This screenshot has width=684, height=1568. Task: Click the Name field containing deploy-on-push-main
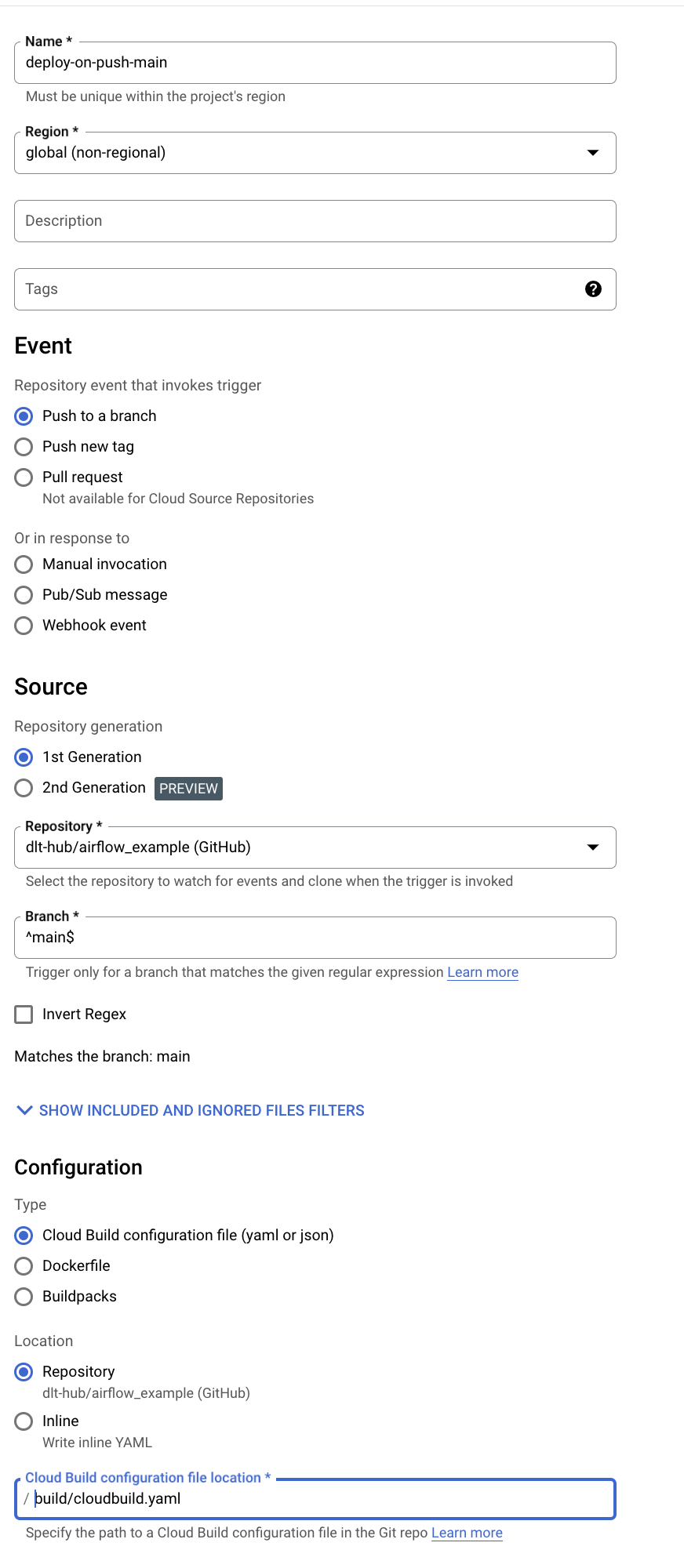tap(315, 63)
